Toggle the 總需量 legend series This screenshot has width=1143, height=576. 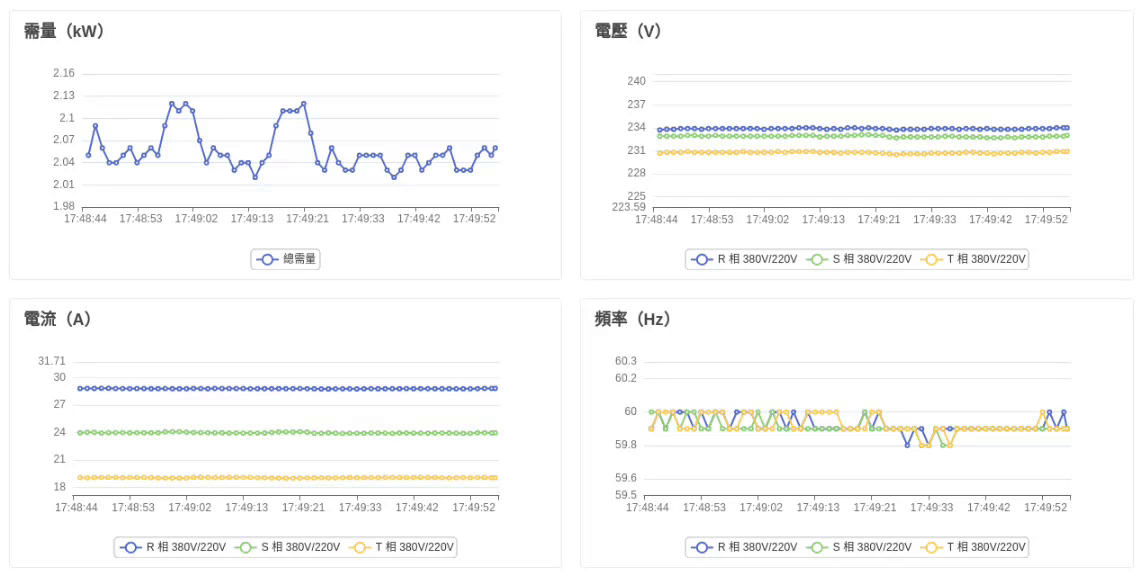click(x=286, y=259)
